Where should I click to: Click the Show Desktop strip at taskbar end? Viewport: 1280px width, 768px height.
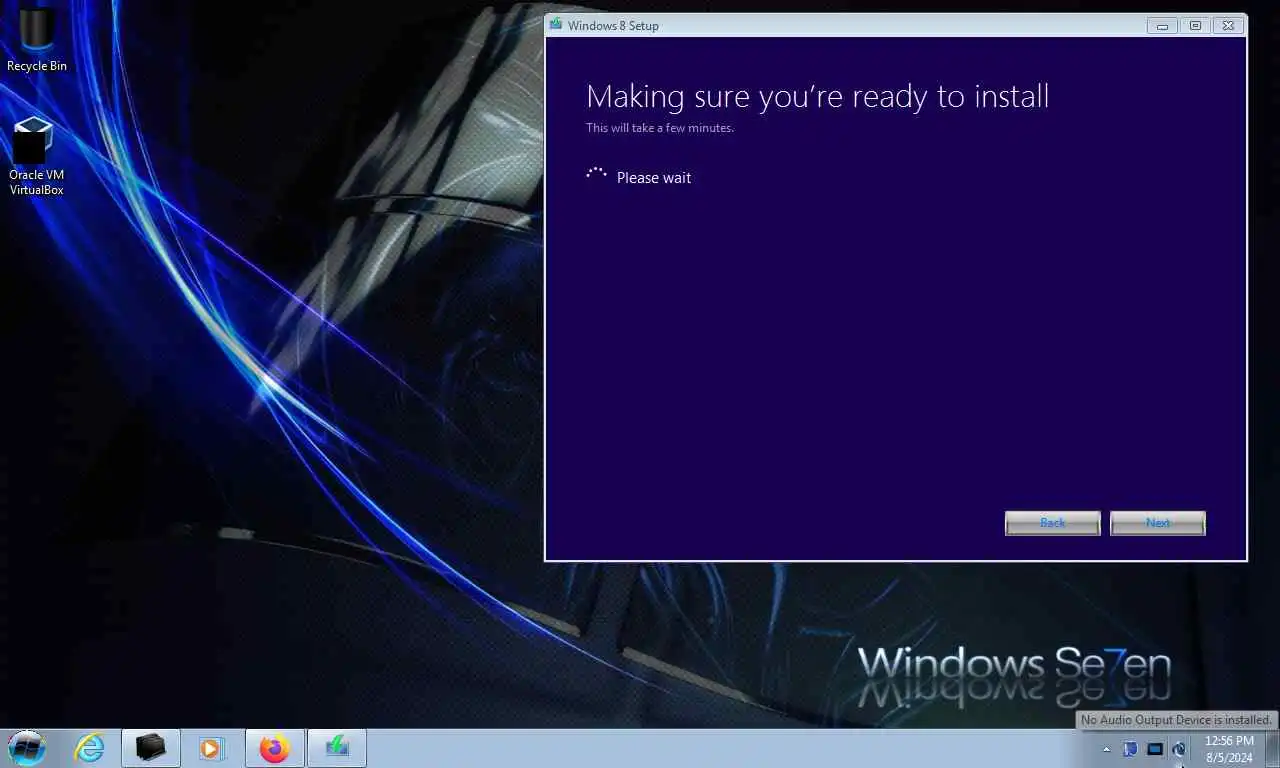[1272, 748]
